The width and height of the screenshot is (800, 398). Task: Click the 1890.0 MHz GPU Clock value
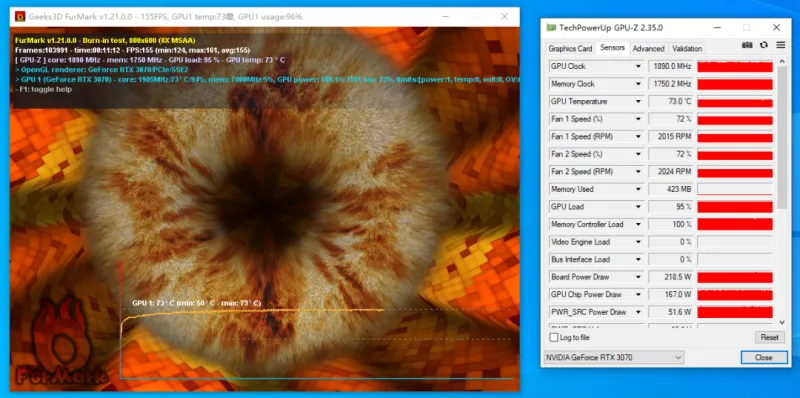coord(670,66)
